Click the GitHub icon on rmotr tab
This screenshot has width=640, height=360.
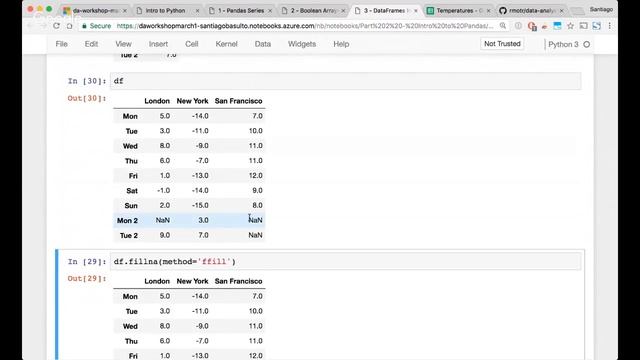pyautogui.click(x=503, y=11)
